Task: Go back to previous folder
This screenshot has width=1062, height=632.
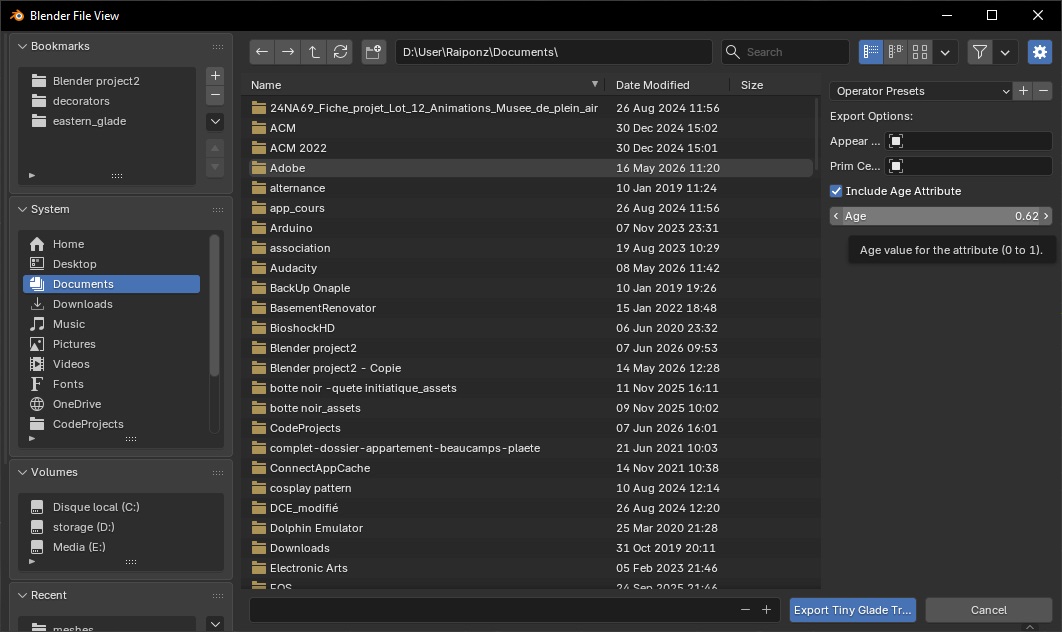Action: (262, 52)
